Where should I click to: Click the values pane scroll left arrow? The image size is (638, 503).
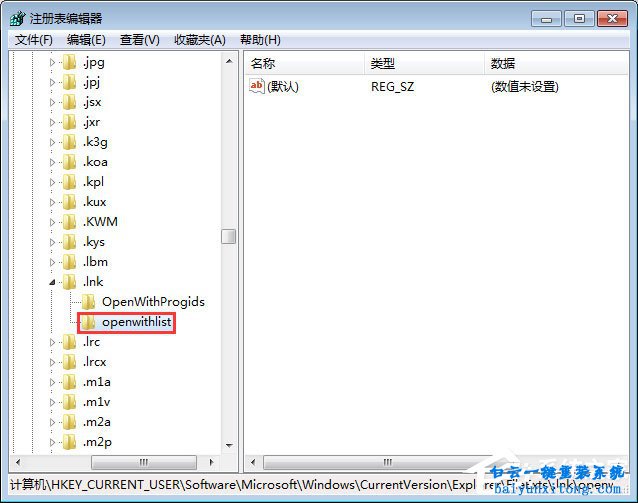tap(253, 462)
